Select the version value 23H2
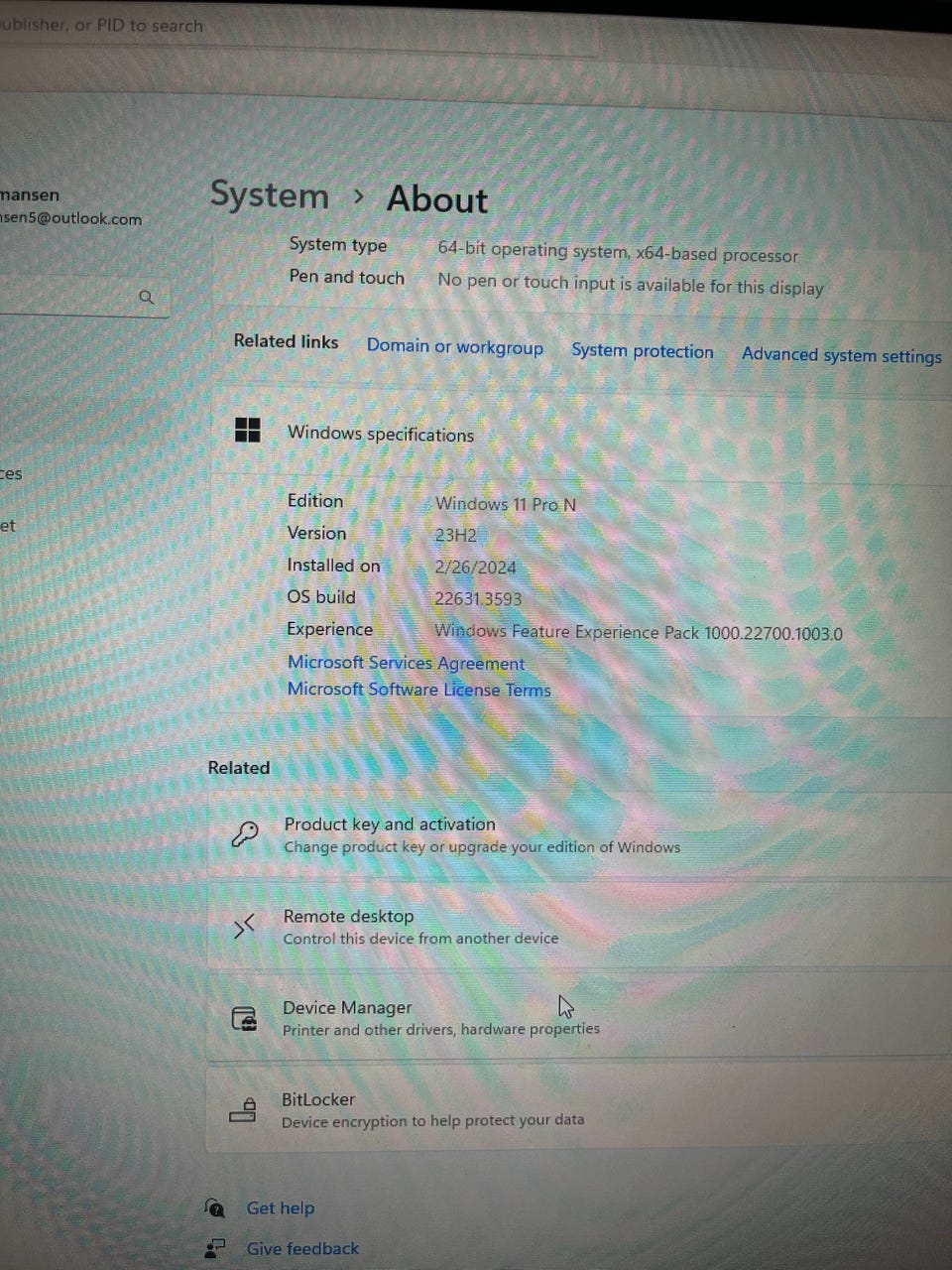The width and height of the screenshot is (952, 1270). (455, 536)
